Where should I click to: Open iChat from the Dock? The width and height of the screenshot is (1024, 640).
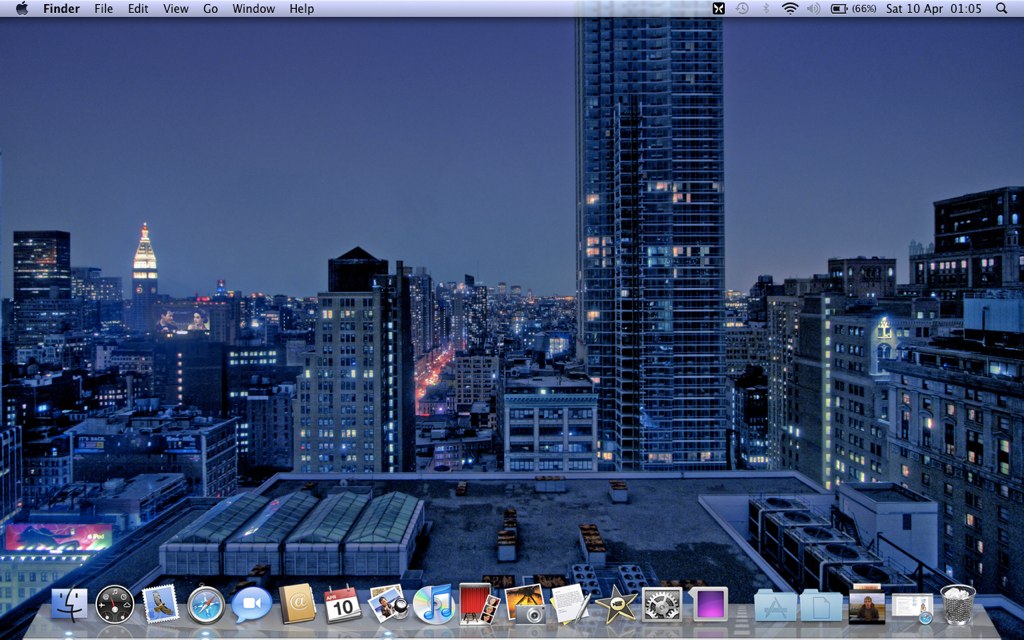(251, 604)
